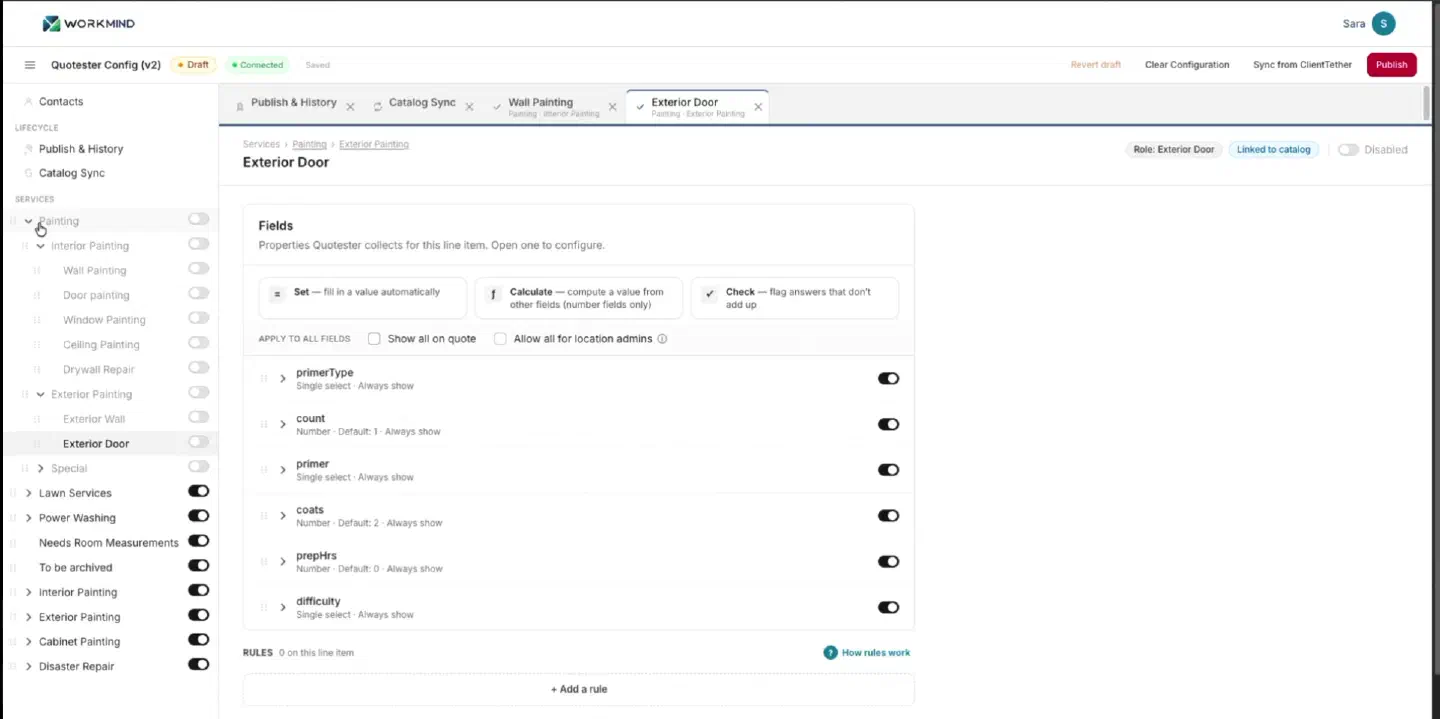Image resolution: width=1440 pixels, height=719 pixels.
Task: Expand the Special group
Action: (40, 468)
